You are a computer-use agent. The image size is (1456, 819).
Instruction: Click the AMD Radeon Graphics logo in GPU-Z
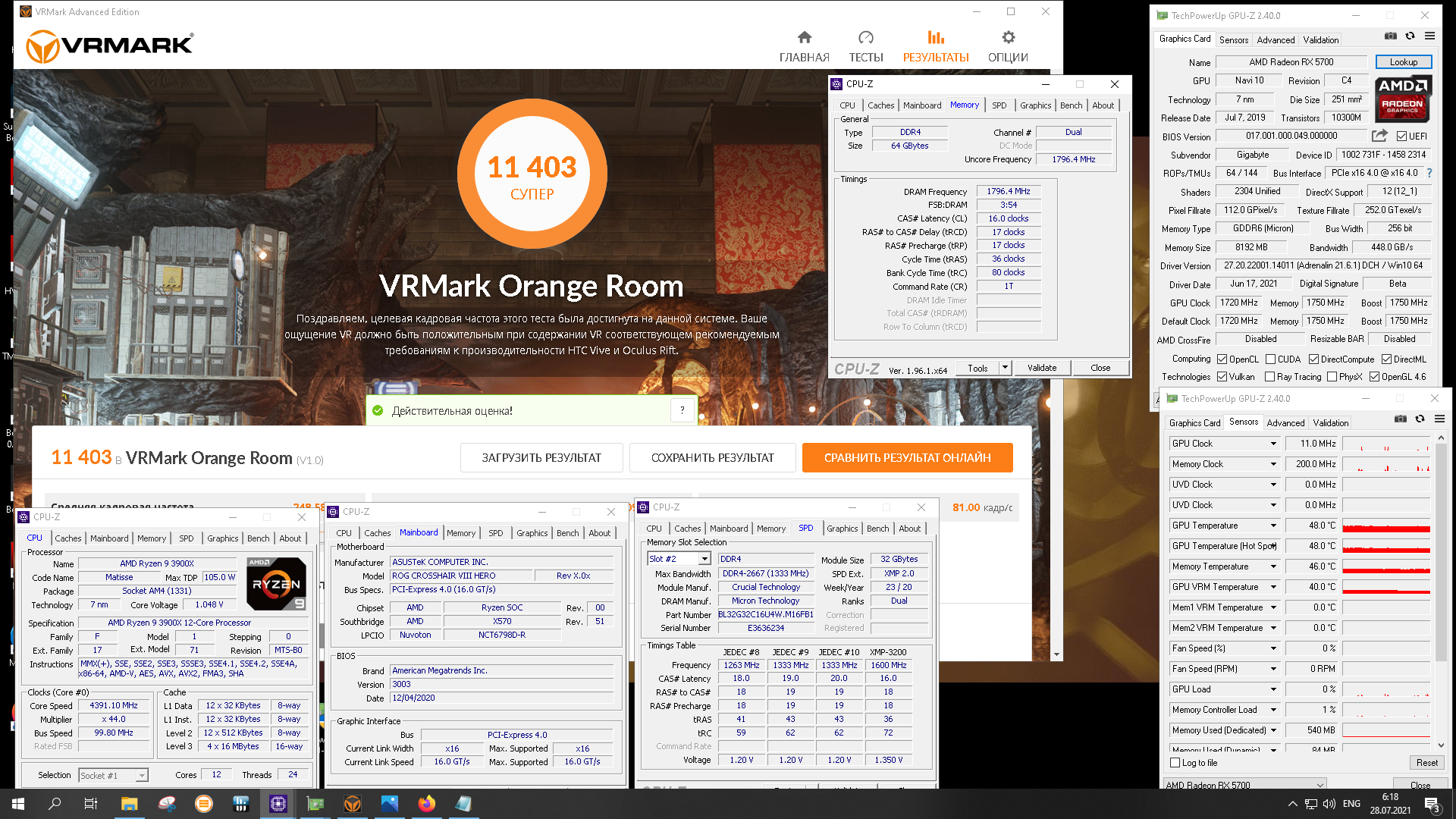(x=1403, y=99)
